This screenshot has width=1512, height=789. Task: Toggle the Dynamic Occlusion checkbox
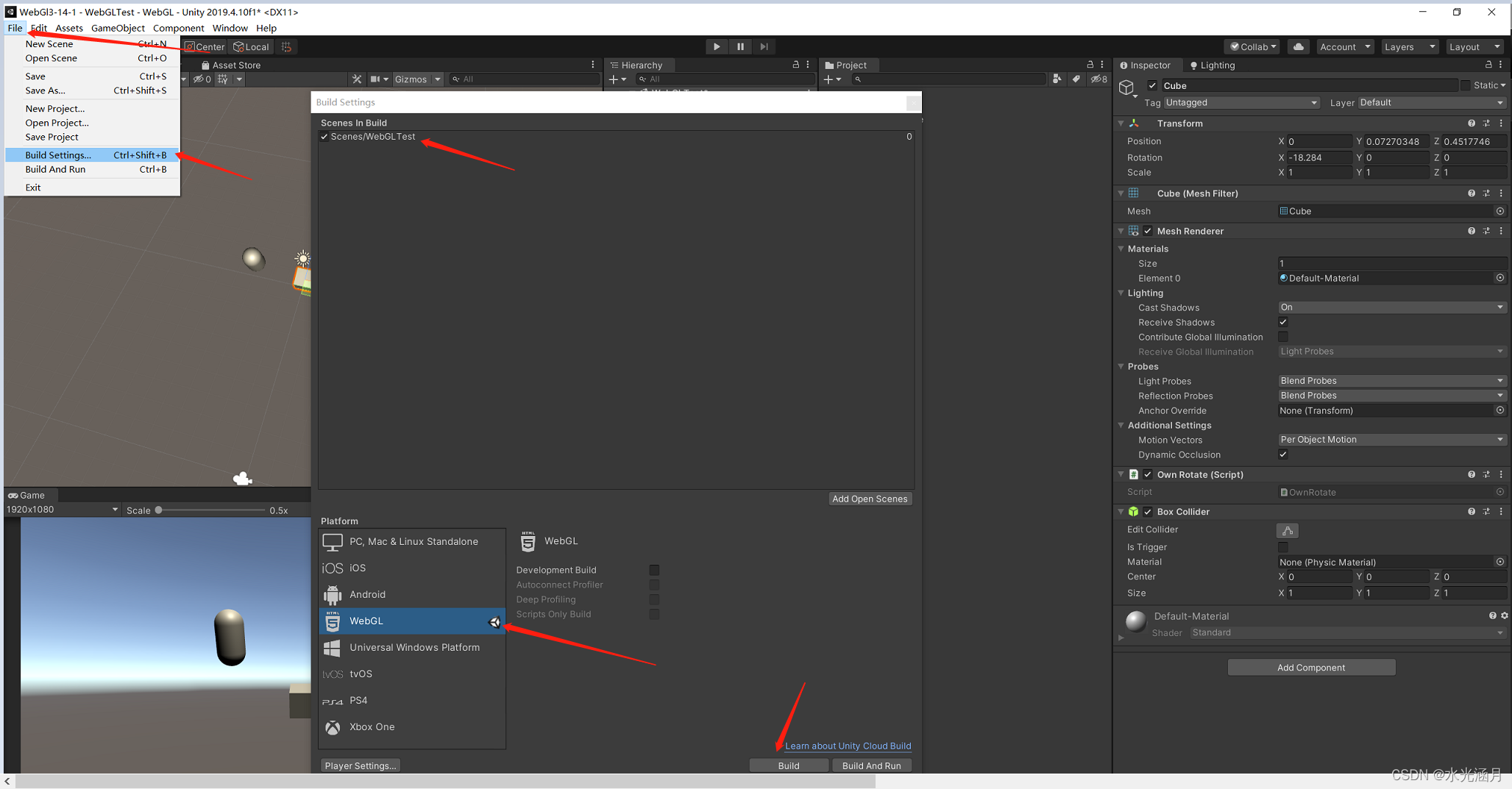(x=1282, y=454)
